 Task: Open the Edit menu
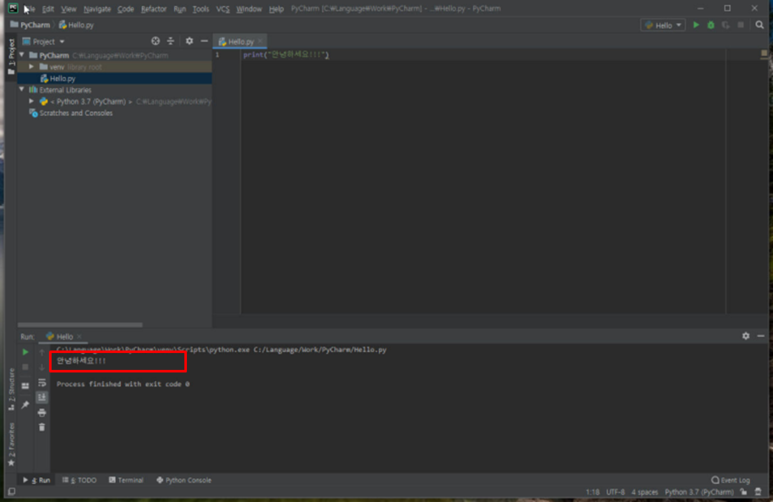pyautogui.click(x=48, y=9)
